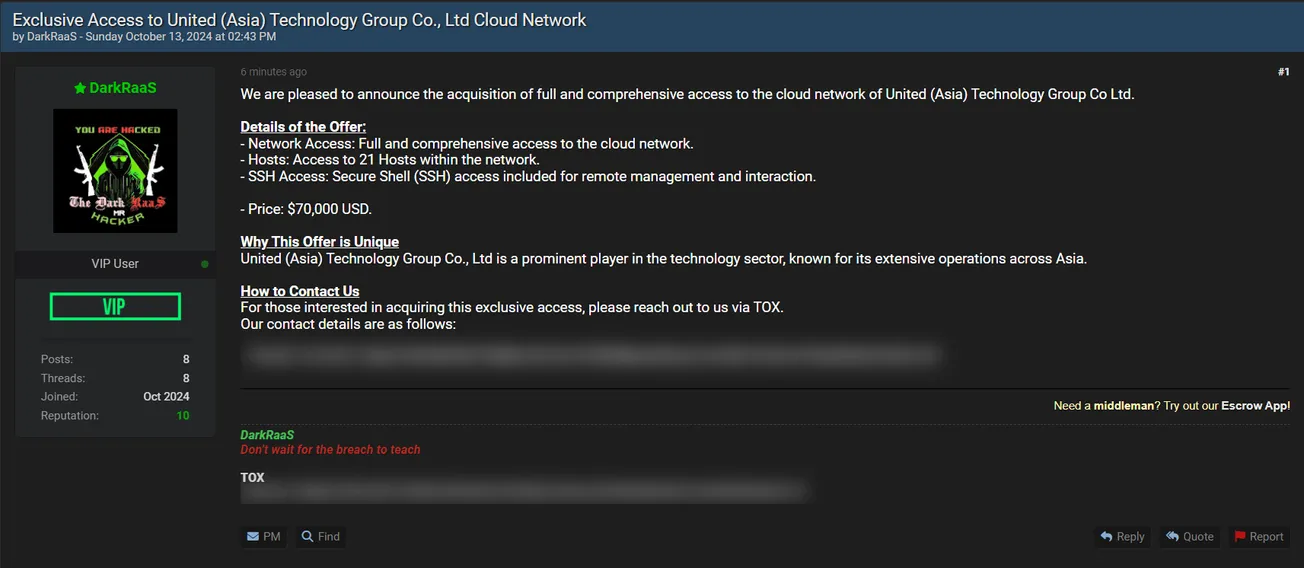Image resolution: width=1304 pixels, height=568 pixels.
Task: Open the "You Are Hacked" avatar image
Action: pos(115,171)
